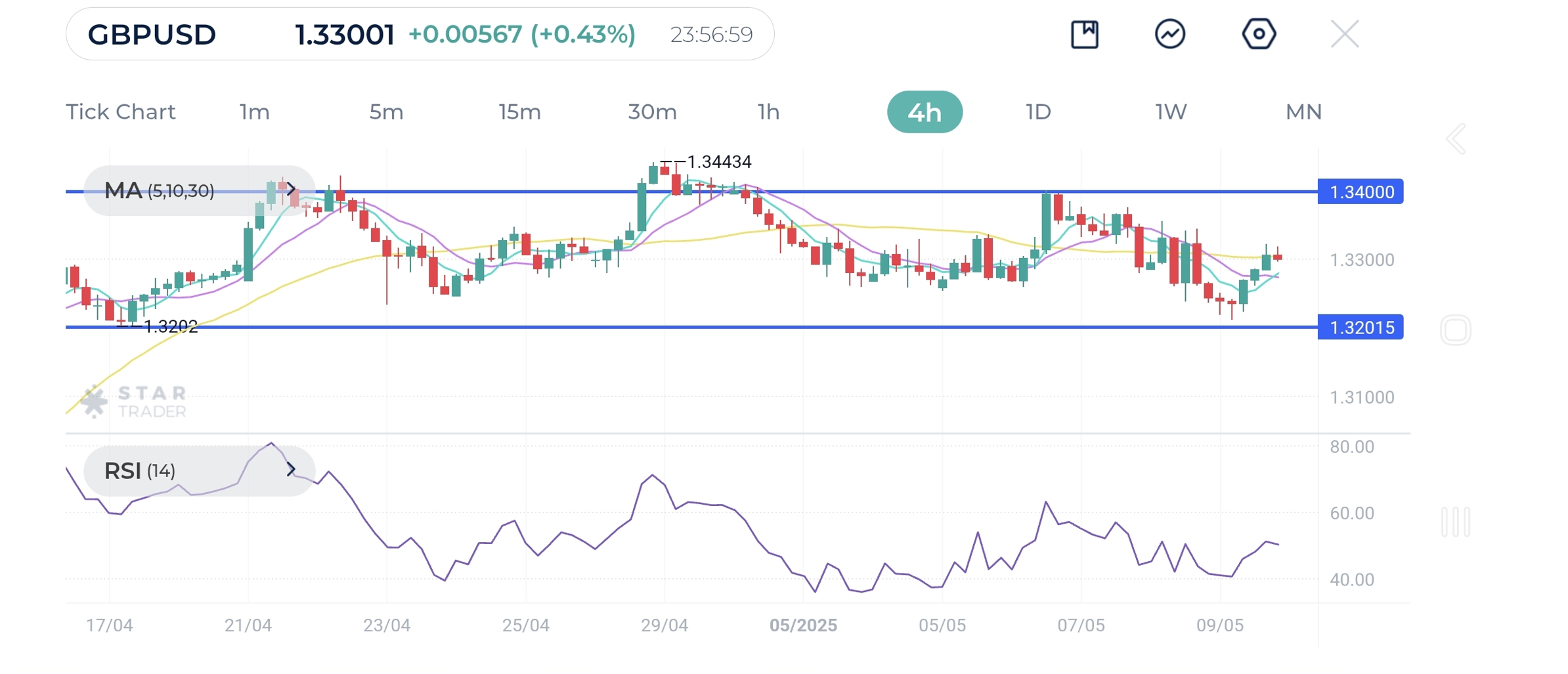Close the GBPUSD chart view
The height and width of the screenshot is (674, 1568).
1344,34
